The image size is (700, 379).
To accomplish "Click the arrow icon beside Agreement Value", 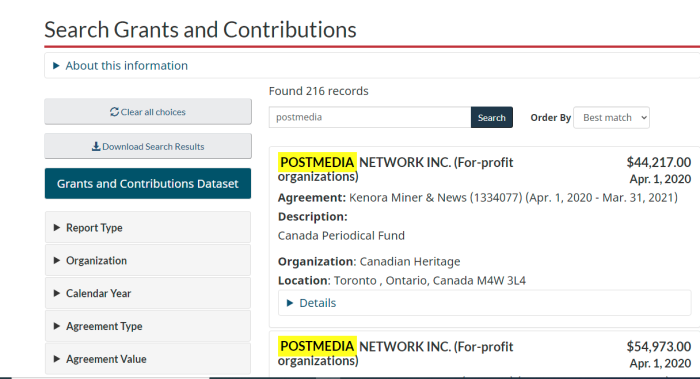I will pos(57,359).
